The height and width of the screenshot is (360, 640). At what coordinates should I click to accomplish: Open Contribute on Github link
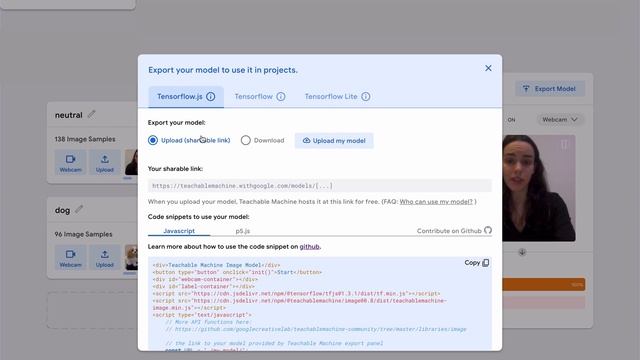(454, 231)
